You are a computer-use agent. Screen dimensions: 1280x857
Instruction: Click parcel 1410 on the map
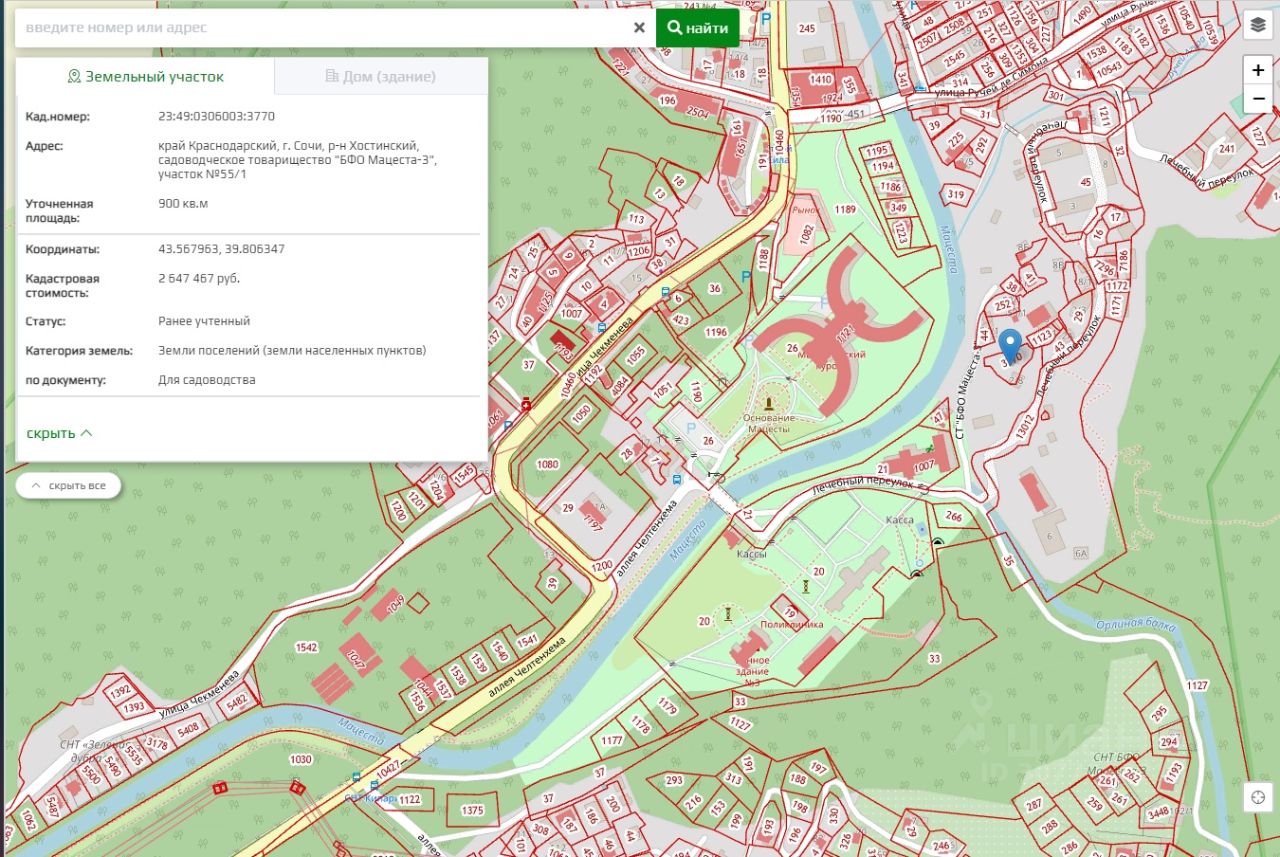[x=820, y=80]
